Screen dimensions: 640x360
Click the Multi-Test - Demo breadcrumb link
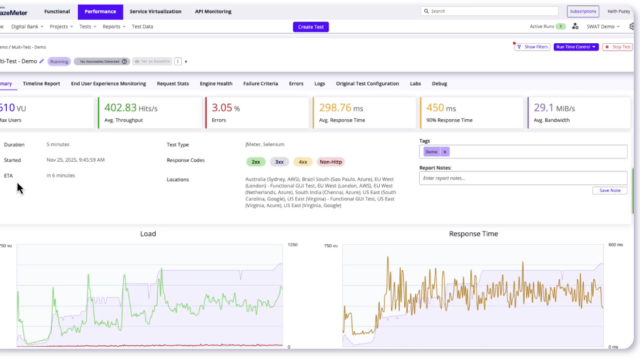coord(29,47)
